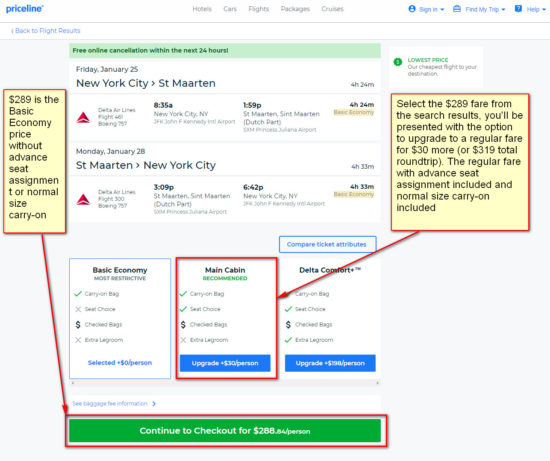Click the Help question mark icon
The height and width of the screenshot is (461, 550).
pyautogui.click(x=518, y=9)
